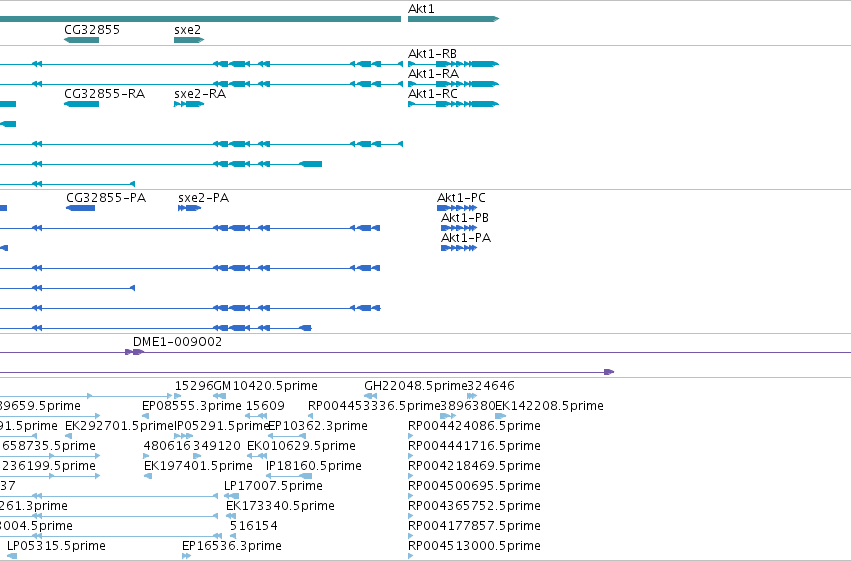Click the EK292701.5prime EST label
This screenshot has height=561, width=851.
click(x=119, y=426)
